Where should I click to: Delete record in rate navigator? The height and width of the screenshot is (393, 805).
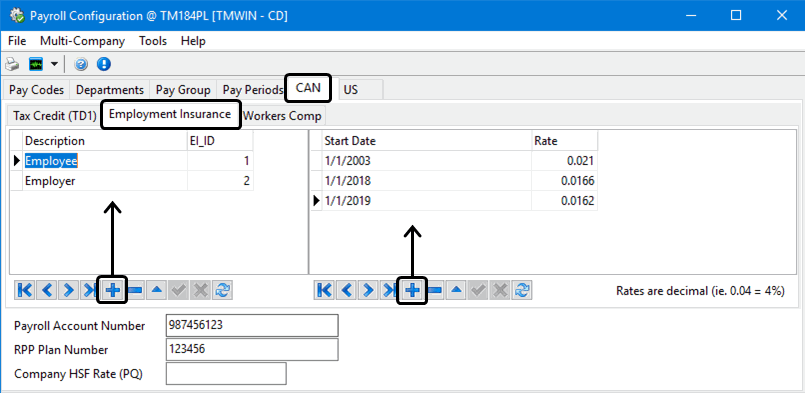tap(435, 290)
